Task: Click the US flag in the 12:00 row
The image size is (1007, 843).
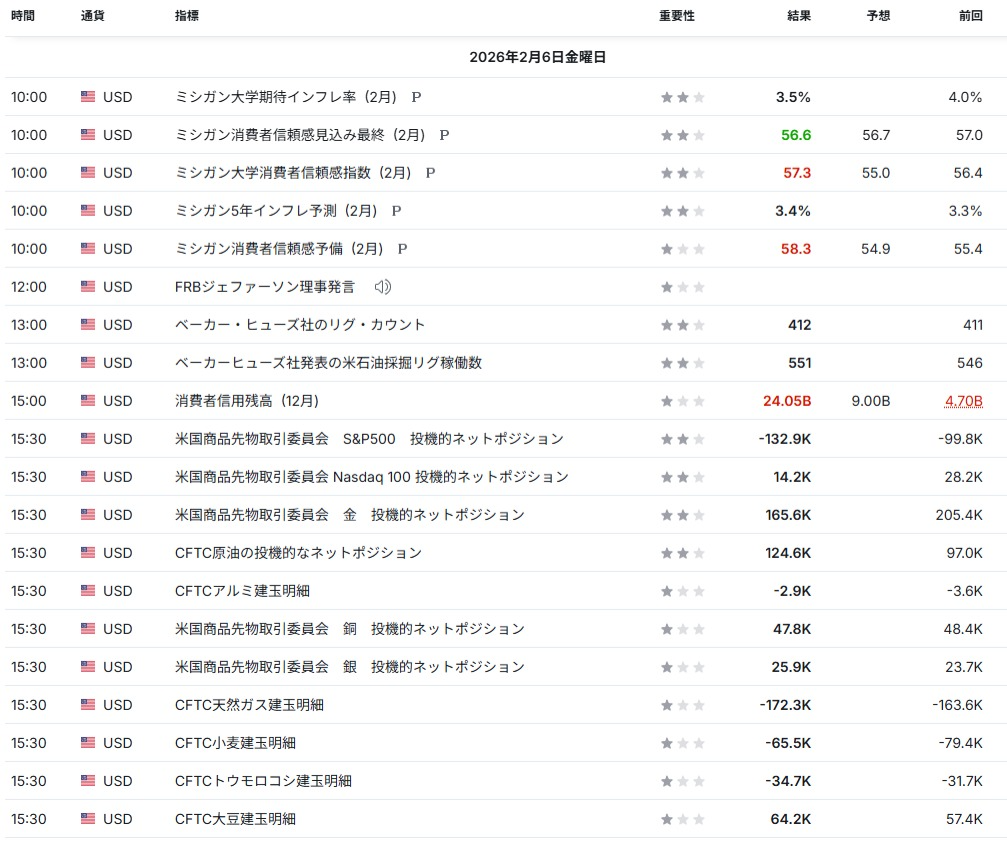Action: click(x=88, y=287)
